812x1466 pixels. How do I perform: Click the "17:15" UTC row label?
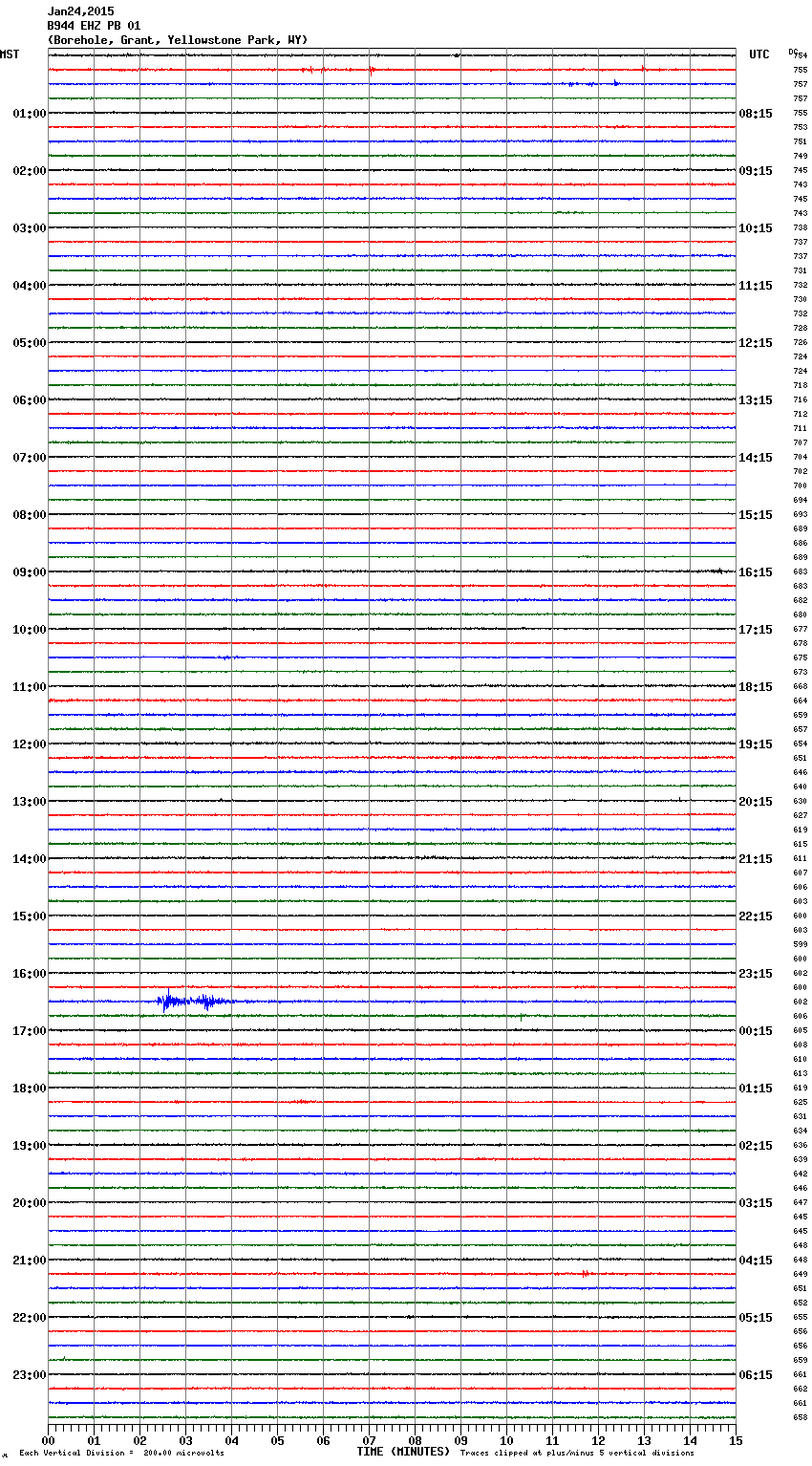point(756,630)
